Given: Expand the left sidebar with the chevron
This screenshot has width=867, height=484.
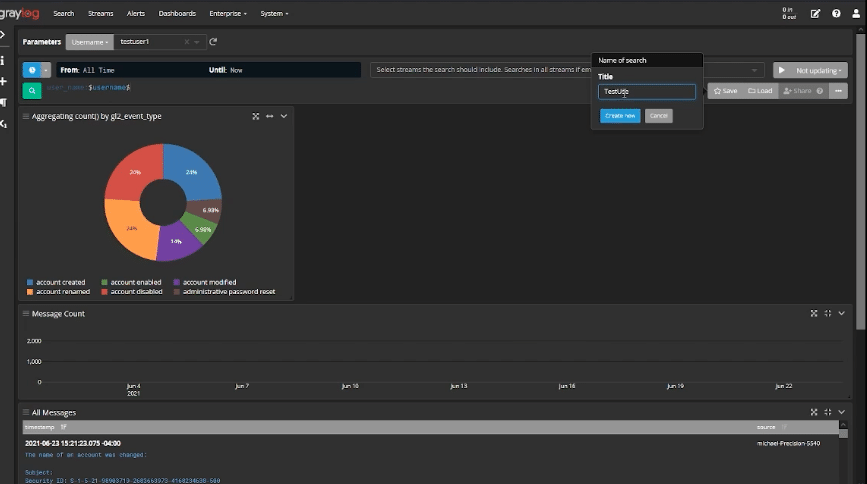Looking at the screenshot, I should [4, 36].
